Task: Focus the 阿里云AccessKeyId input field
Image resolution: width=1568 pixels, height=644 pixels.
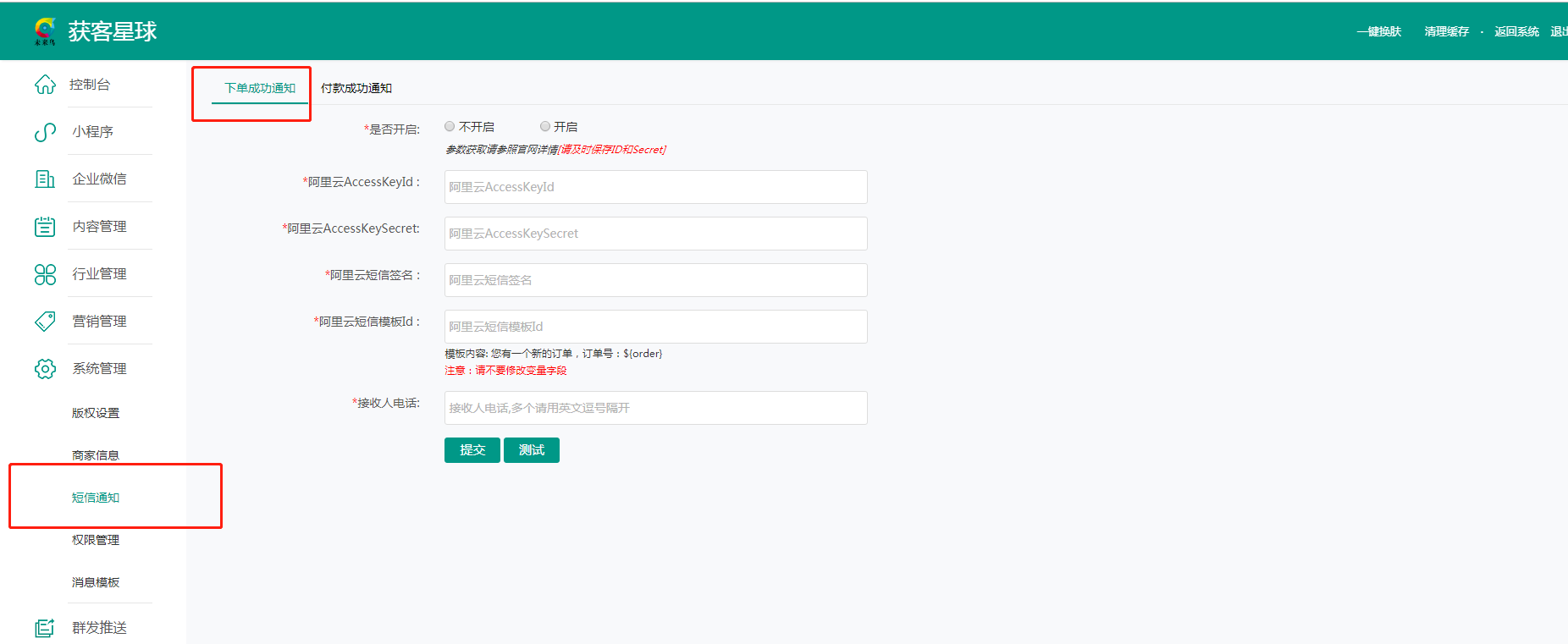Action: tap(655, 187)
